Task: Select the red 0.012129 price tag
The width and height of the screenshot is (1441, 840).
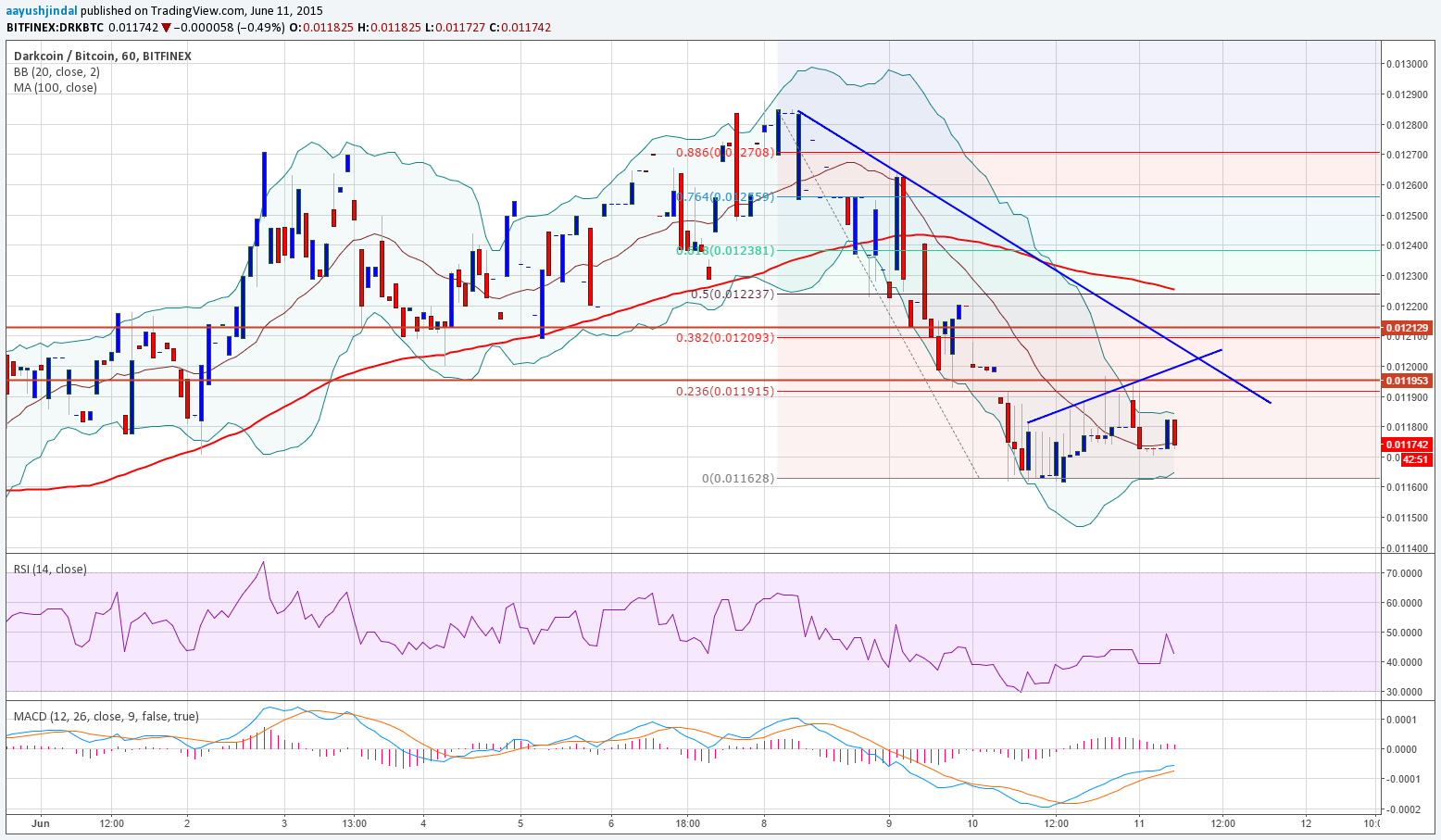Action: (x=1407, y=328)
